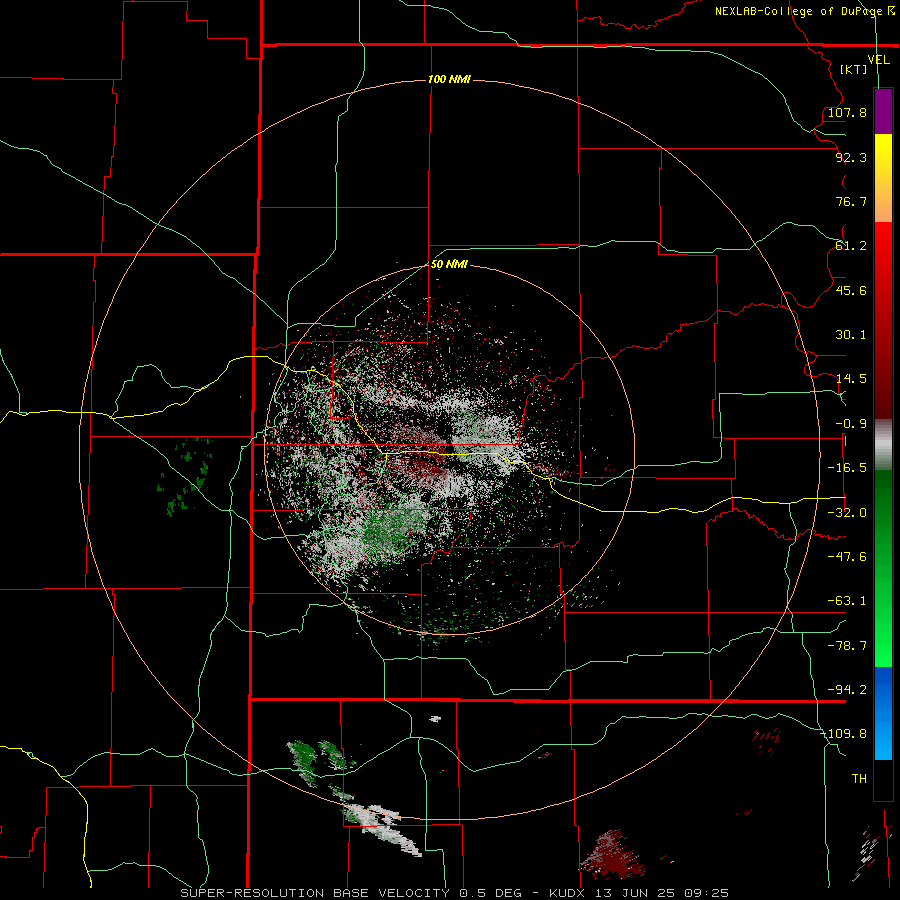The height and width of the screenshot is (900, 900).
Task: Click the VEL legend title
Action: pos(878,59)
